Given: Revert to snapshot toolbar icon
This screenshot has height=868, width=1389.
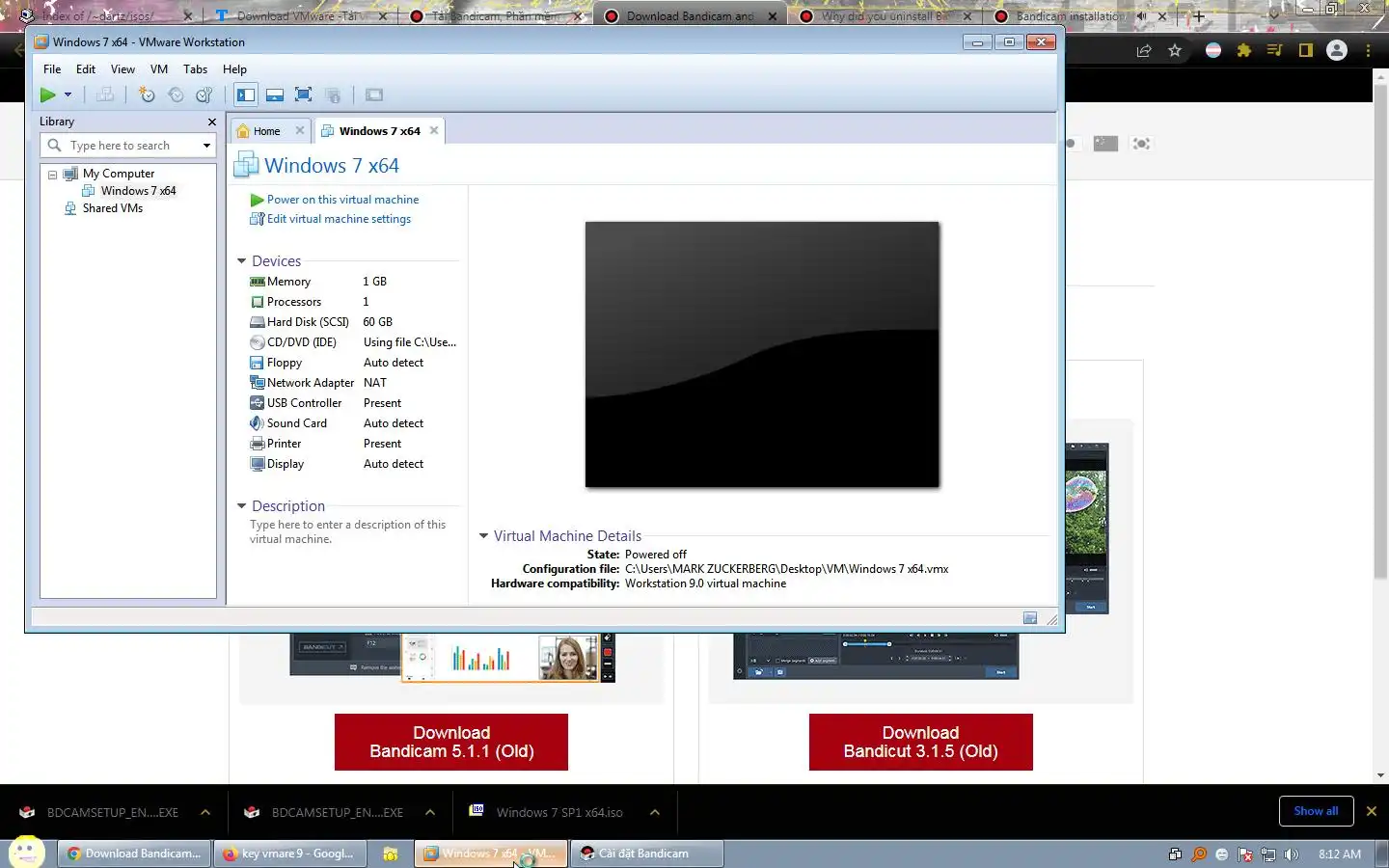Looking at the screenshot, I should 176,95.
